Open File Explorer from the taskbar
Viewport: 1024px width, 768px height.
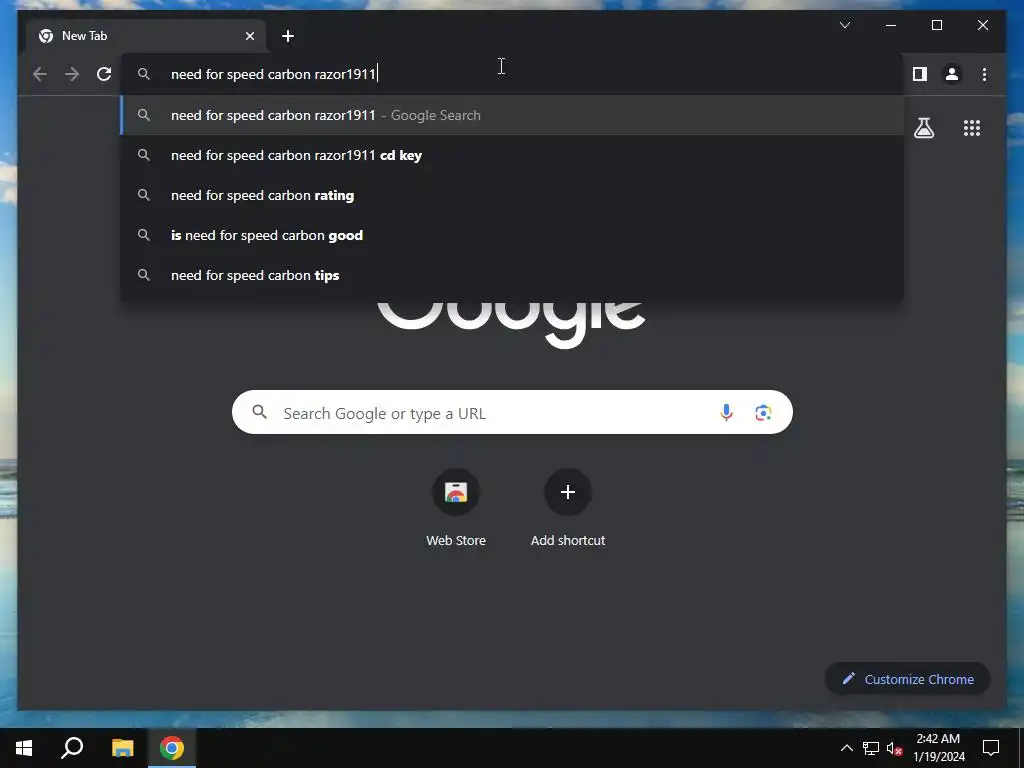point(122,748)
